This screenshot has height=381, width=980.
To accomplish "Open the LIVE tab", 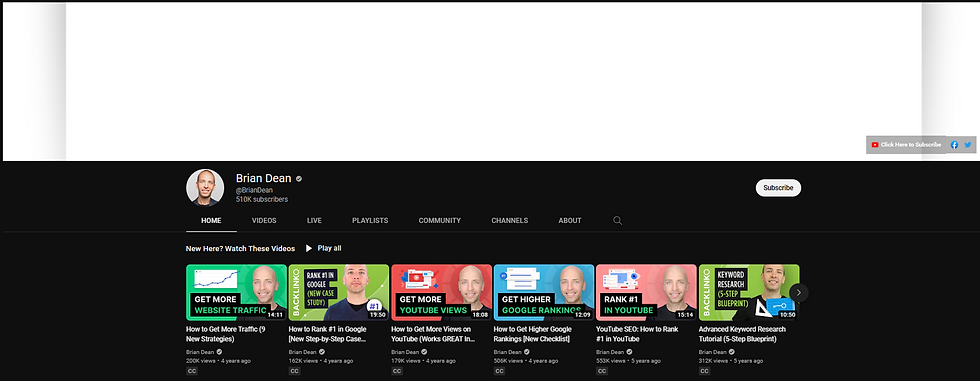I will pos(314,220).
